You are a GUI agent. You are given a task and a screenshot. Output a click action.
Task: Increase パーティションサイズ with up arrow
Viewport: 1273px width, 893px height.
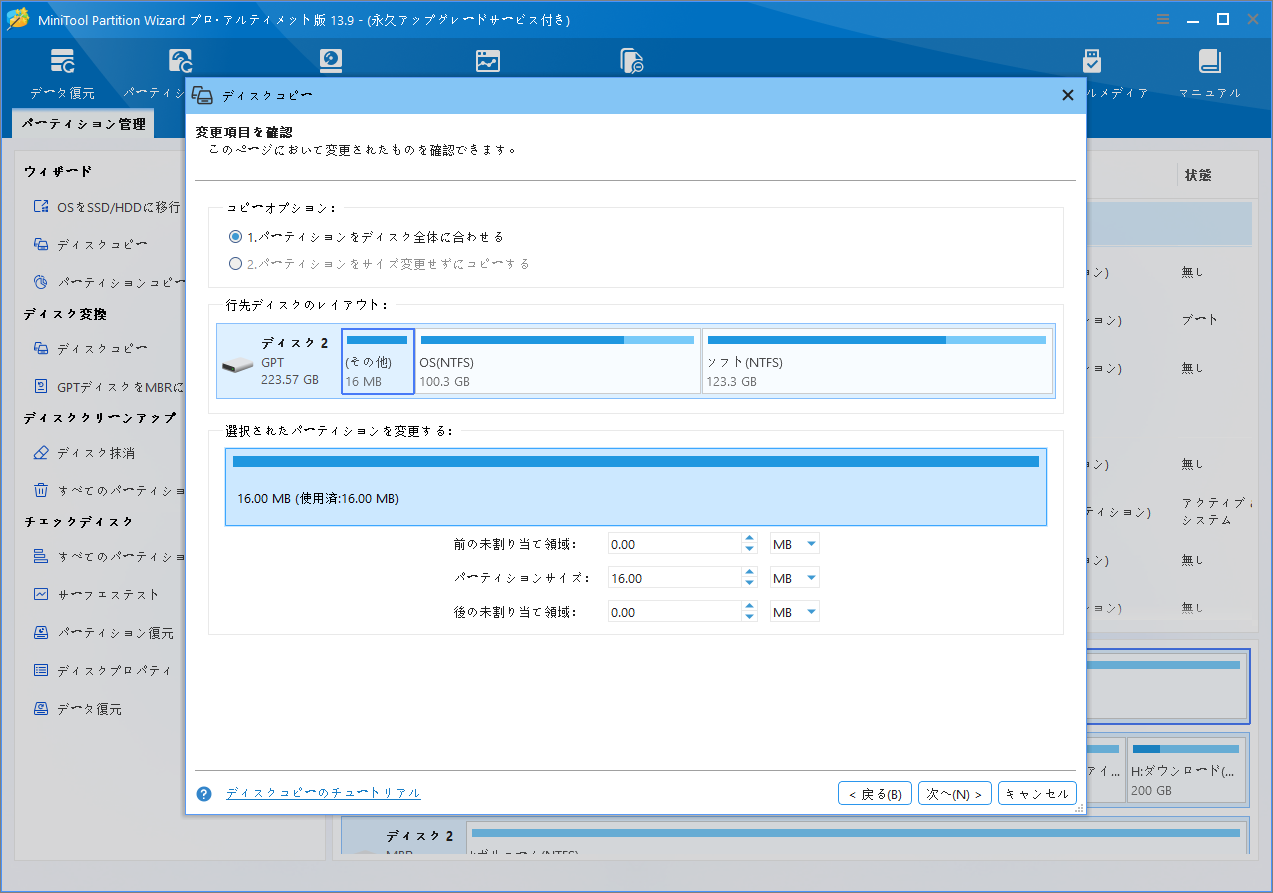750,573
